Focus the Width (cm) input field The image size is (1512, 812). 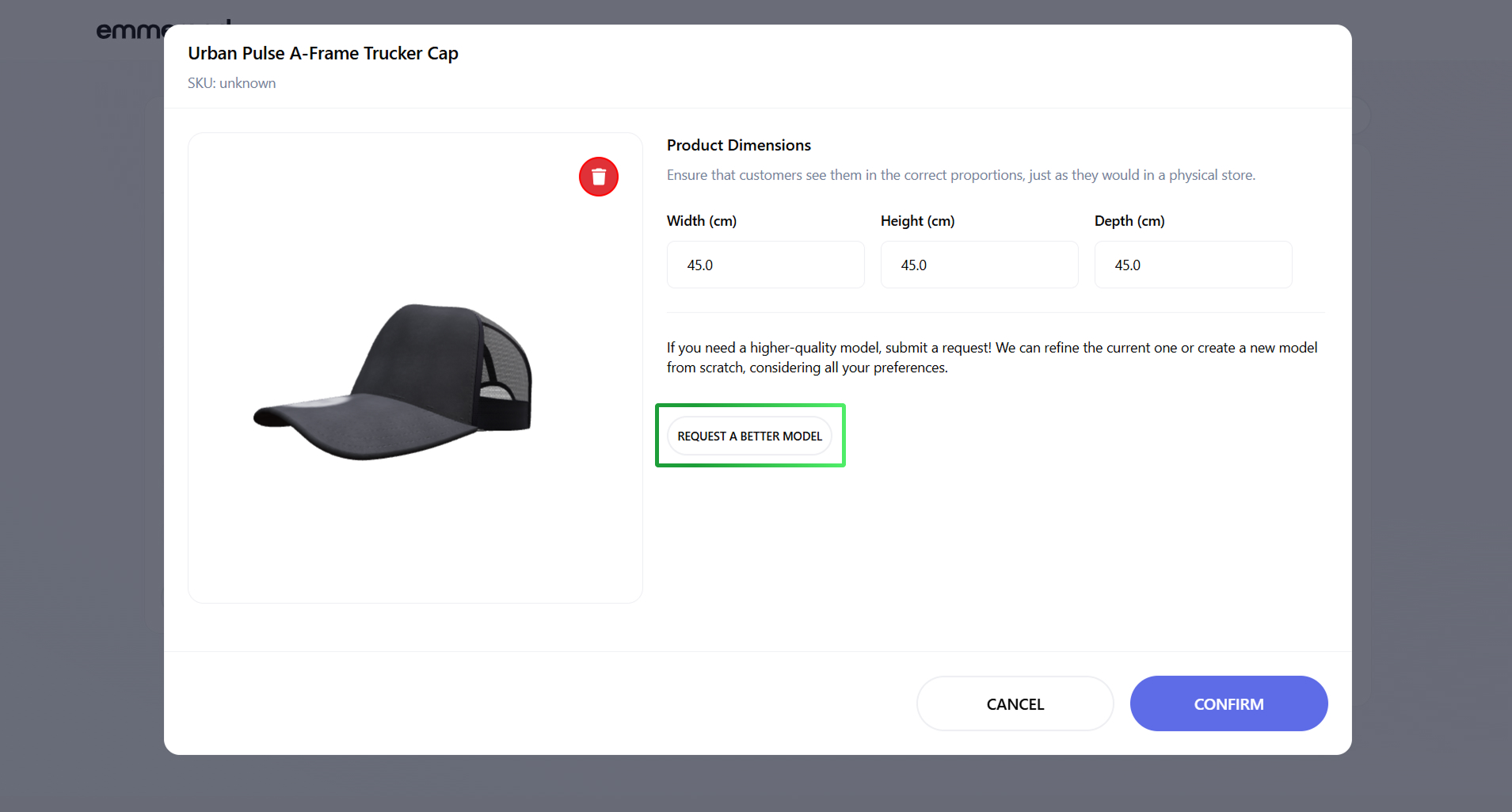pos(765,265)
